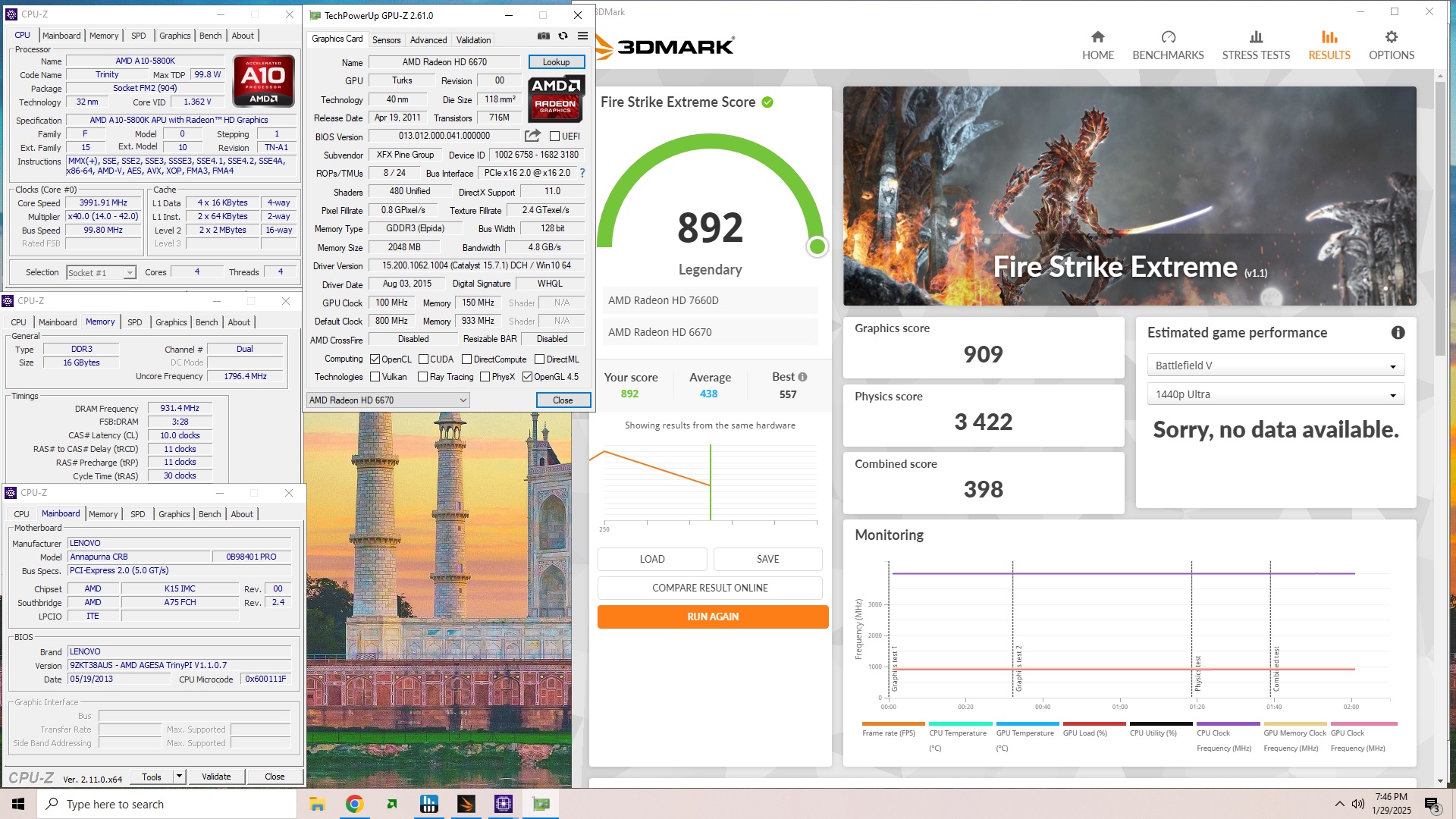Click GPU-Z taskbar icon
The width and height of the screenshot is (1456, 819).
coord(541,804)
